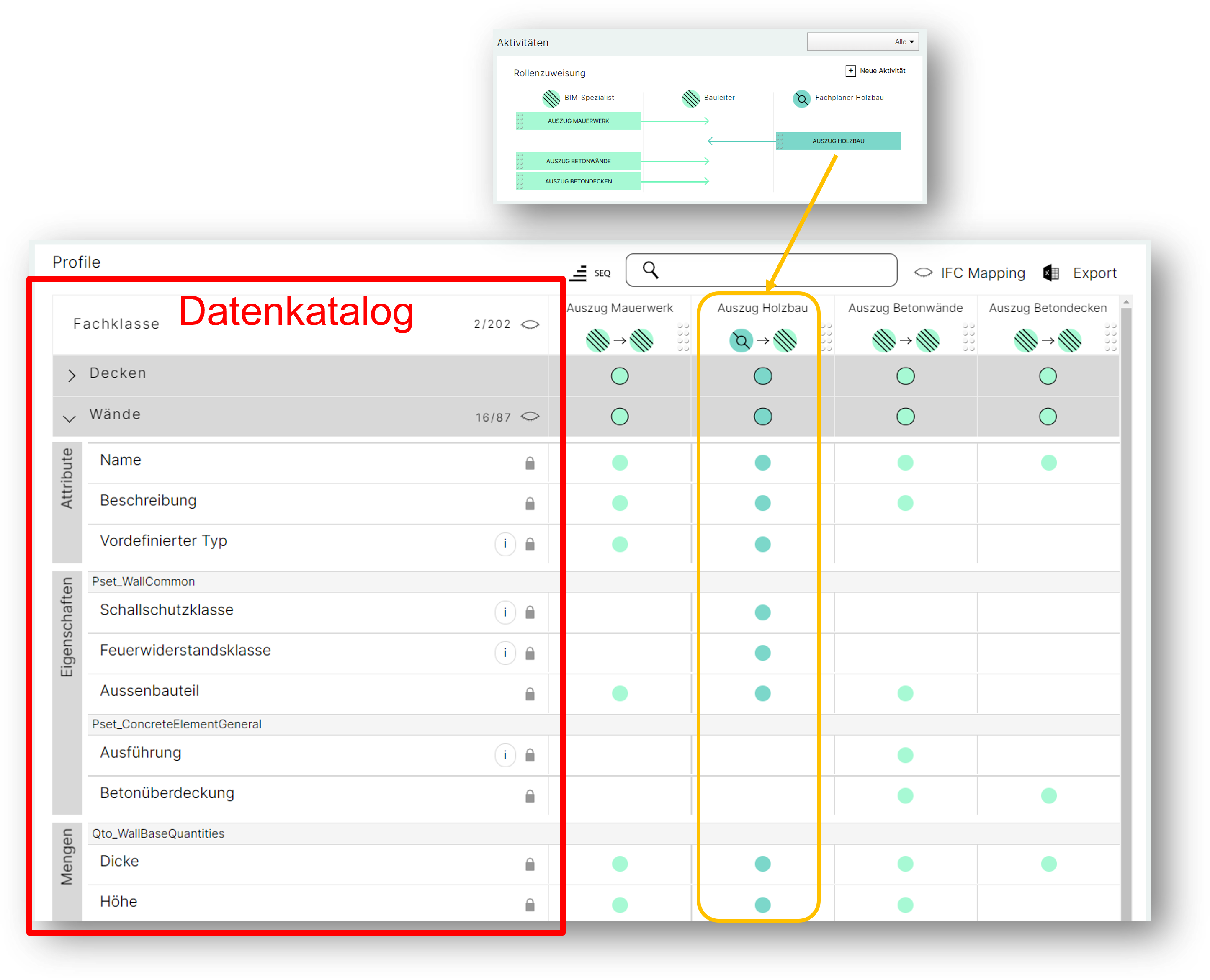Toggle the eye icon on the Wände row
Image resolution: width=1210 pixels, height=980 pixels.
click(530, 417)
